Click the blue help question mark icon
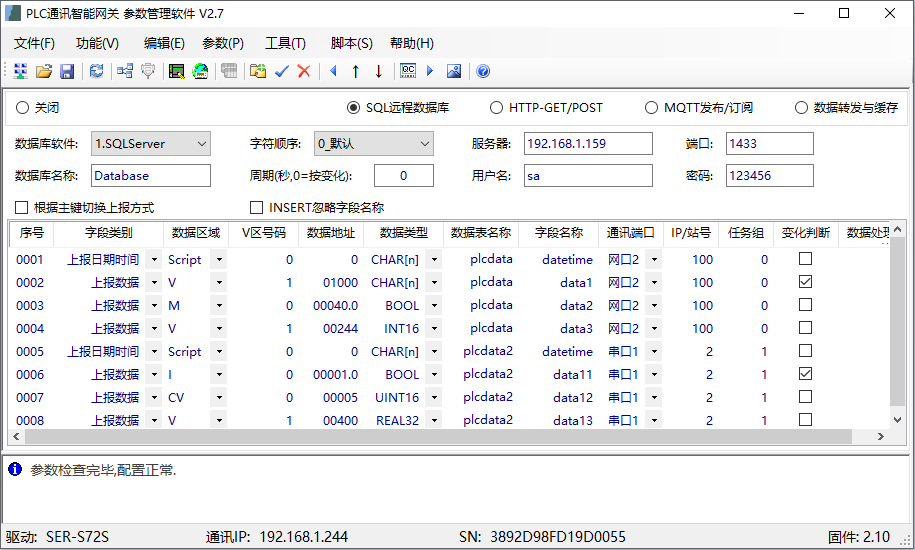Viewport: 915px width, 550px height. click(x=483, y=71)
